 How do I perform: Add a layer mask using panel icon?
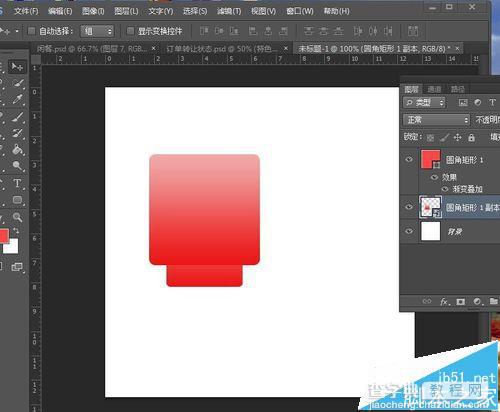(x=461, y=302)
